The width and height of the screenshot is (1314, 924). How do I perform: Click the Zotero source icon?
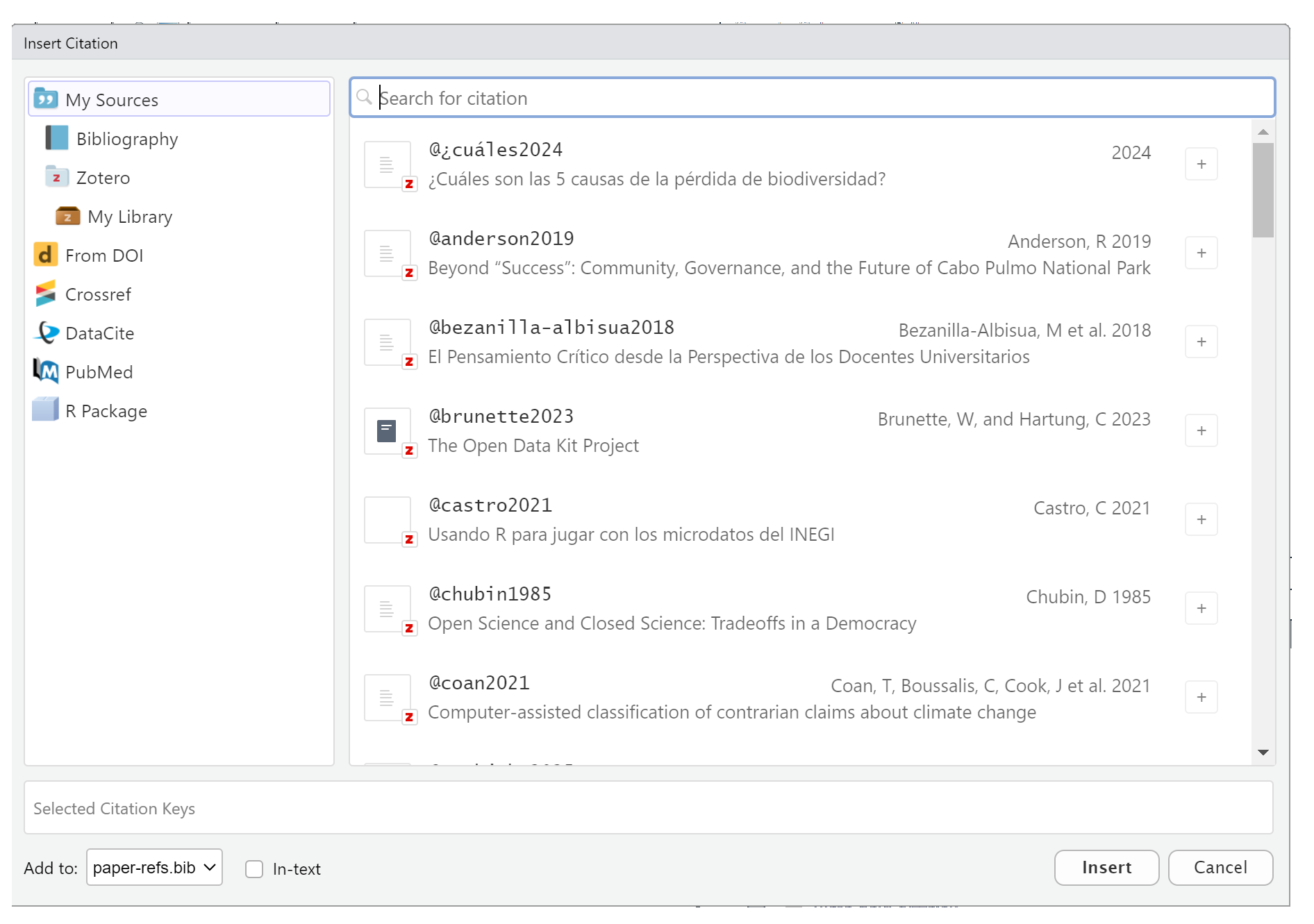(x=56, y=178)
